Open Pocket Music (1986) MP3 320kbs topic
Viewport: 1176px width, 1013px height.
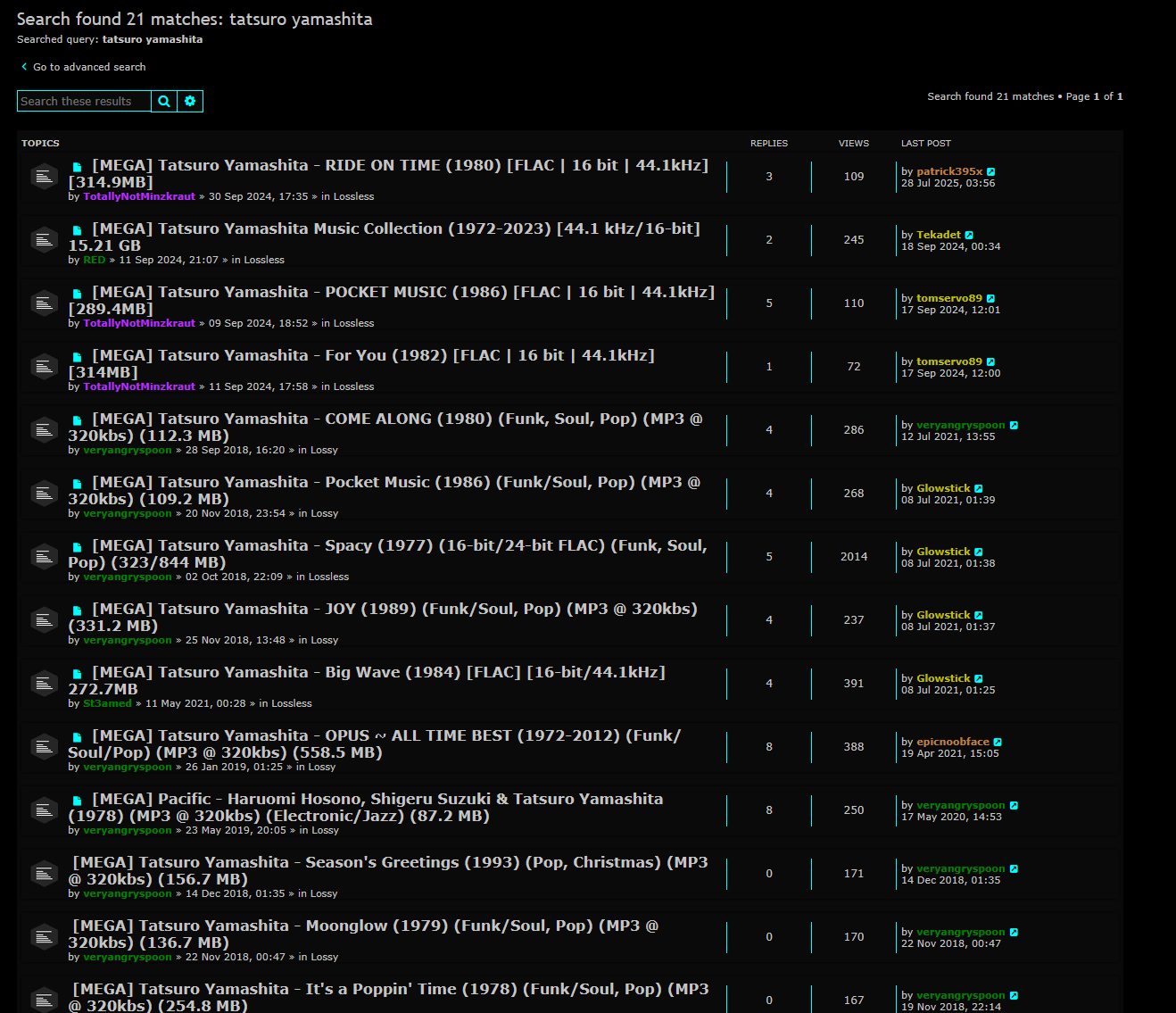[385, 491]
